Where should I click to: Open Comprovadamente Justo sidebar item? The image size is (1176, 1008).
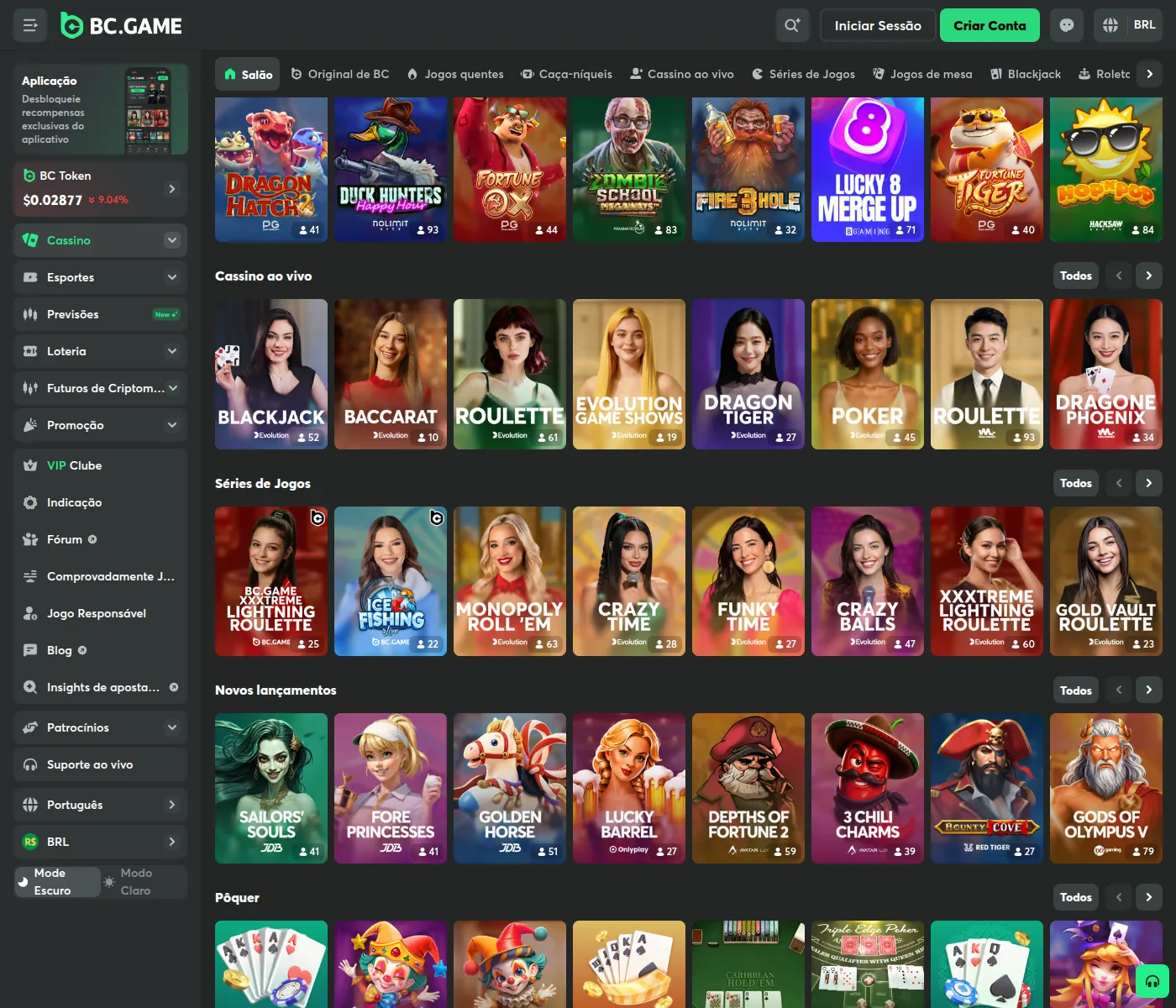[x=101, y=576]
